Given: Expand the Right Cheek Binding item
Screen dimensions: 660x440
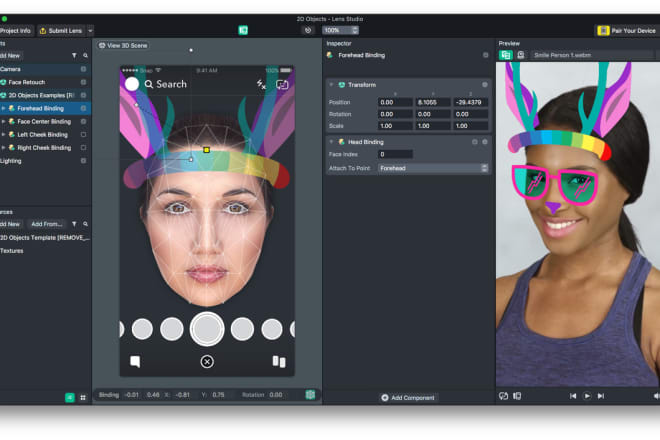Looking at the screenshot, I should tap(3, 147).
